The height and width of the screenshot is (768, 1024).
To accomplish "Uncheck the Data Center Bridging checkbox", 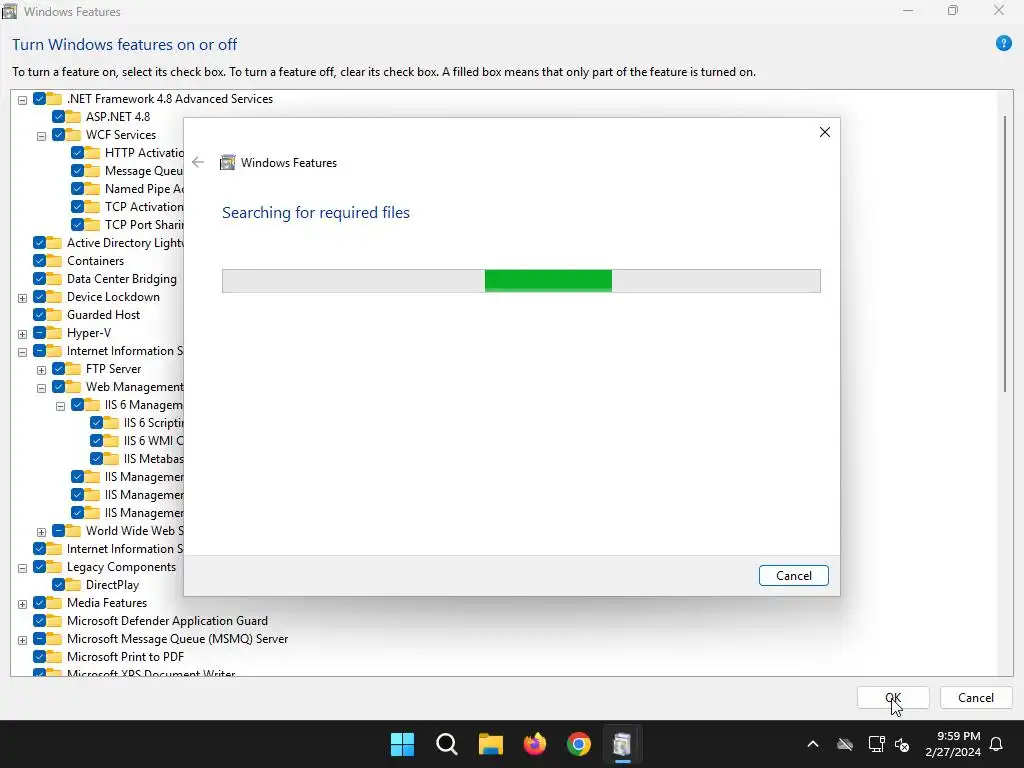I will pyautogui.click(x=39, y=278).
